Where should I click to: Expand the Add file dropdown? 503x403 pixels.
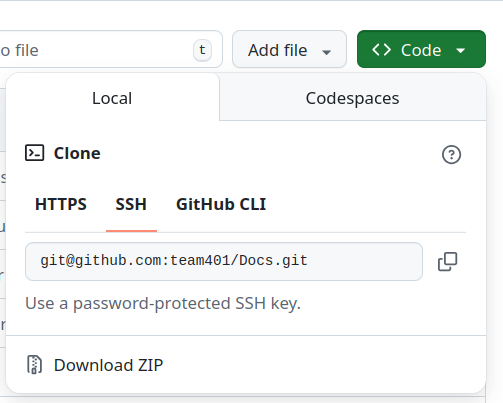pos(289,49)
